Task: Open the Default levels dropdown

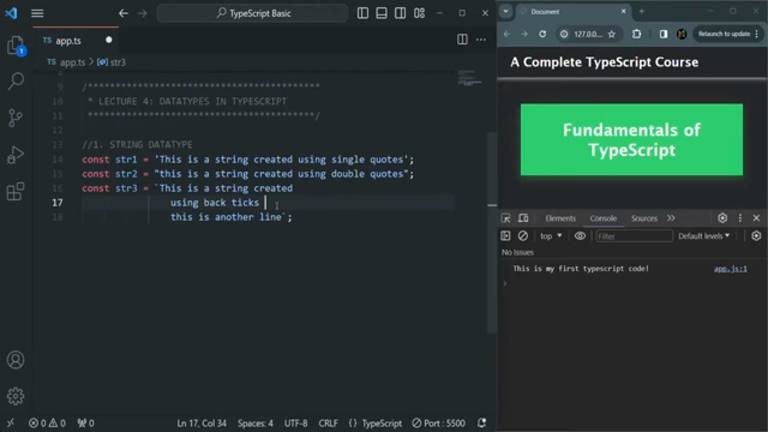Action: [704, 236]
